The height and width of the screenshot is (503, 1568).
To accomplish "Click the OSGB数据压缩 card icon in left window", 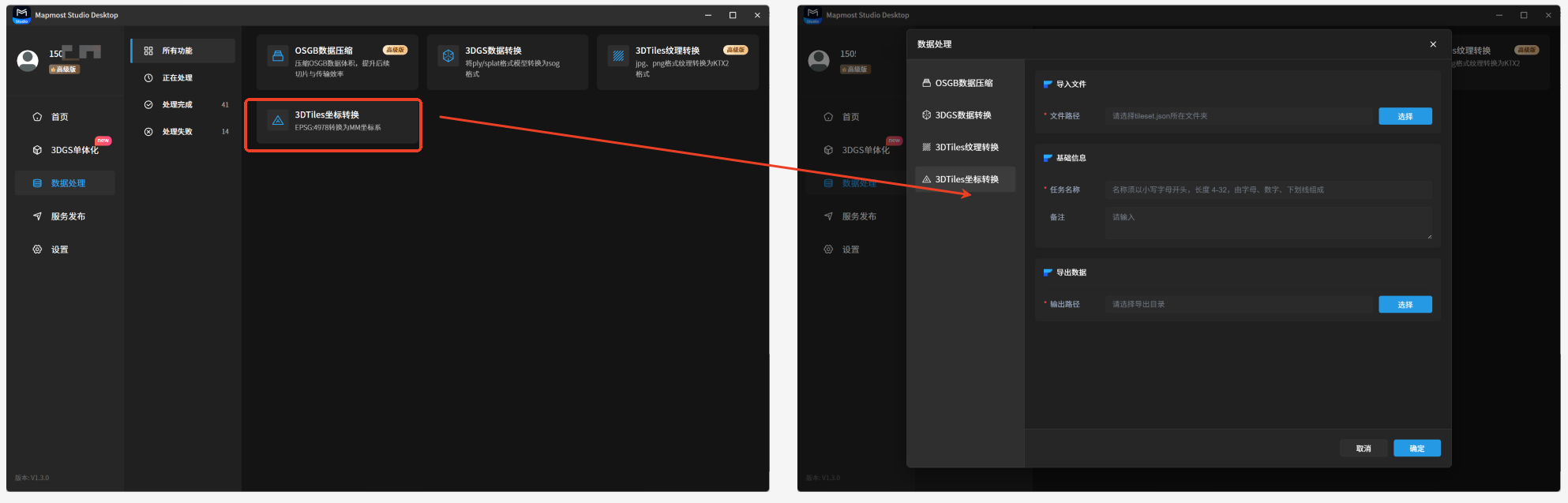I will coord(278,56).
